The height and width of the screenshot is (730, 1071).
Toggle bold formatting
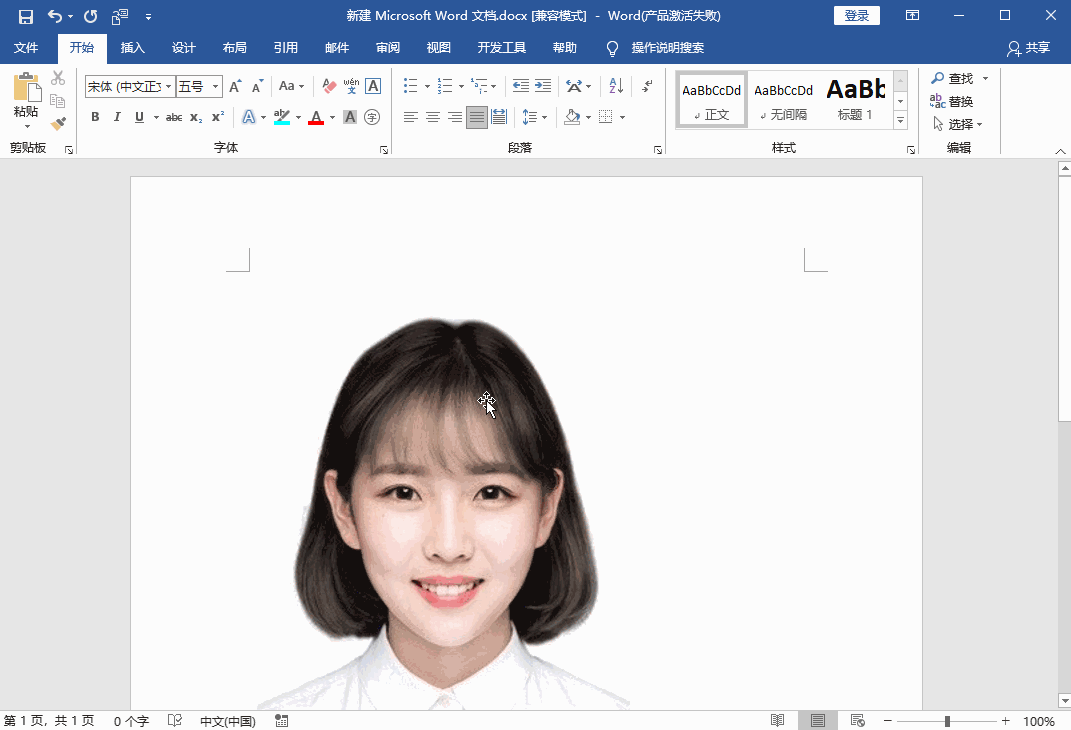(95, 117)
